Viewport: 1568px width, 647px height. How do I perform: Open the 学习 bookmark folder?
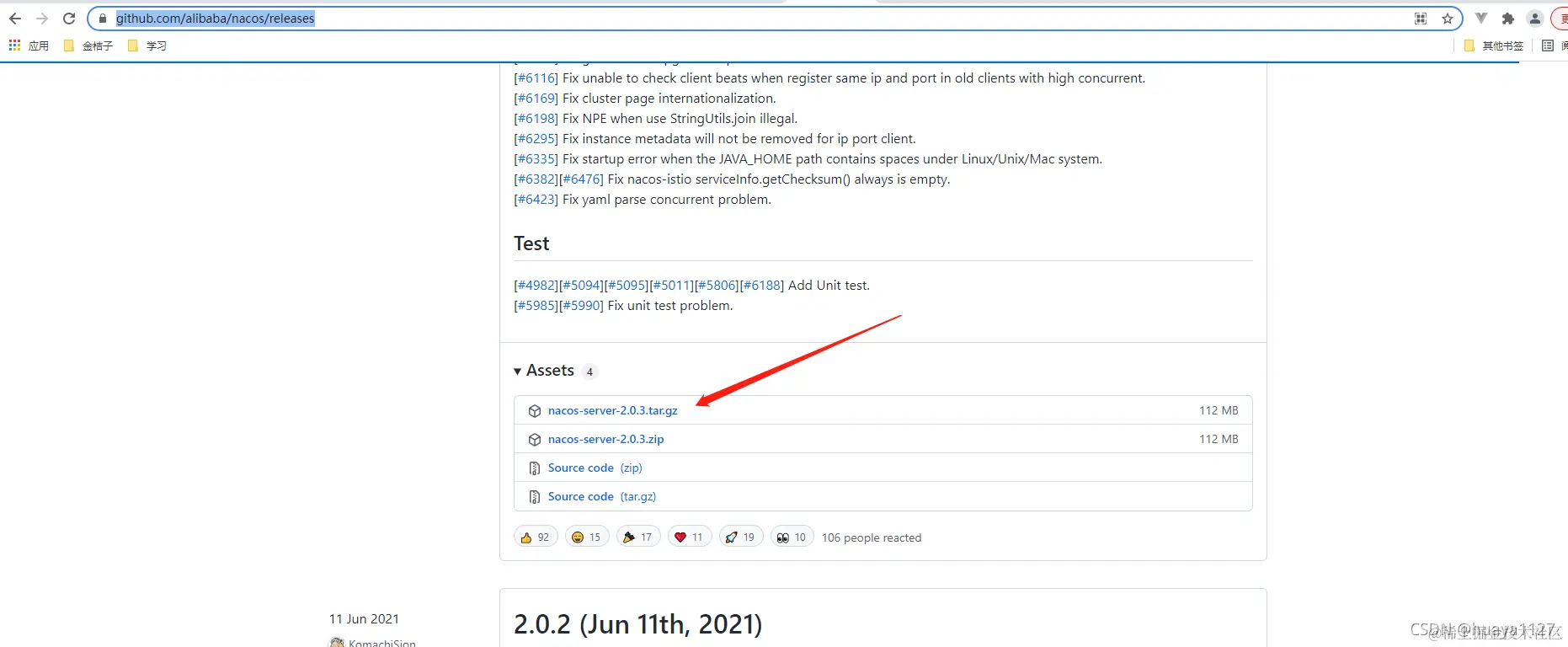[147, 45]
